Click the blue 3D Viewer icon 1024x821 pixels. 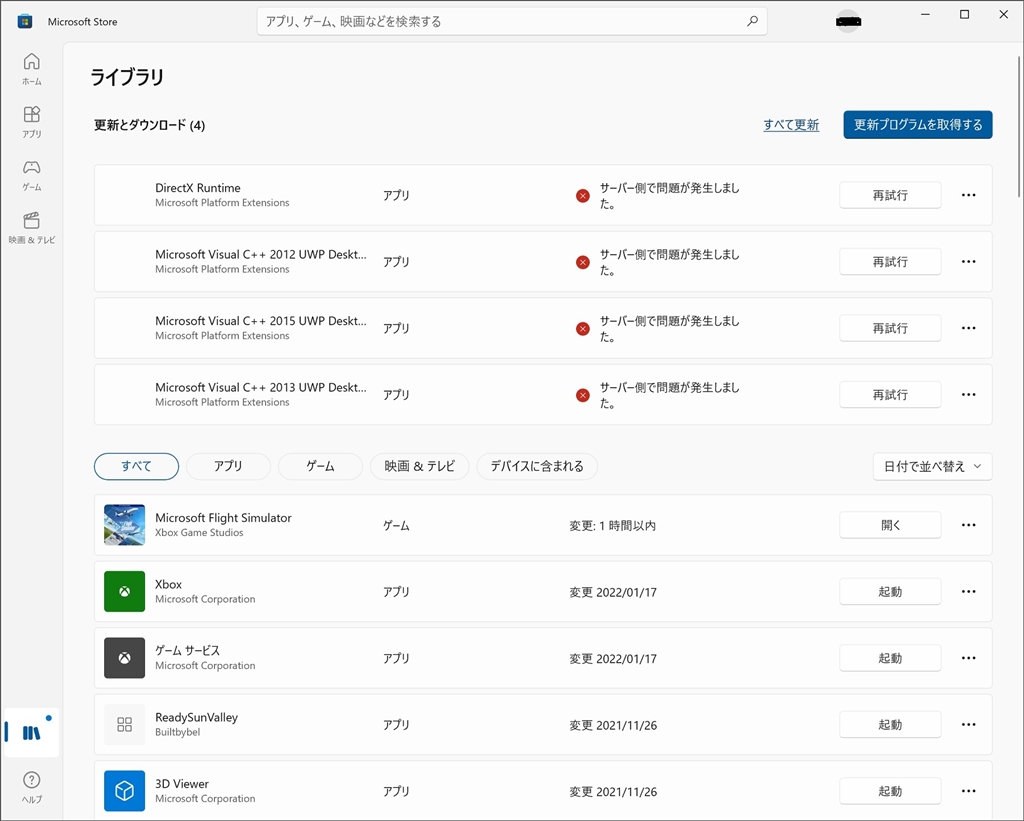pos(124,791)
